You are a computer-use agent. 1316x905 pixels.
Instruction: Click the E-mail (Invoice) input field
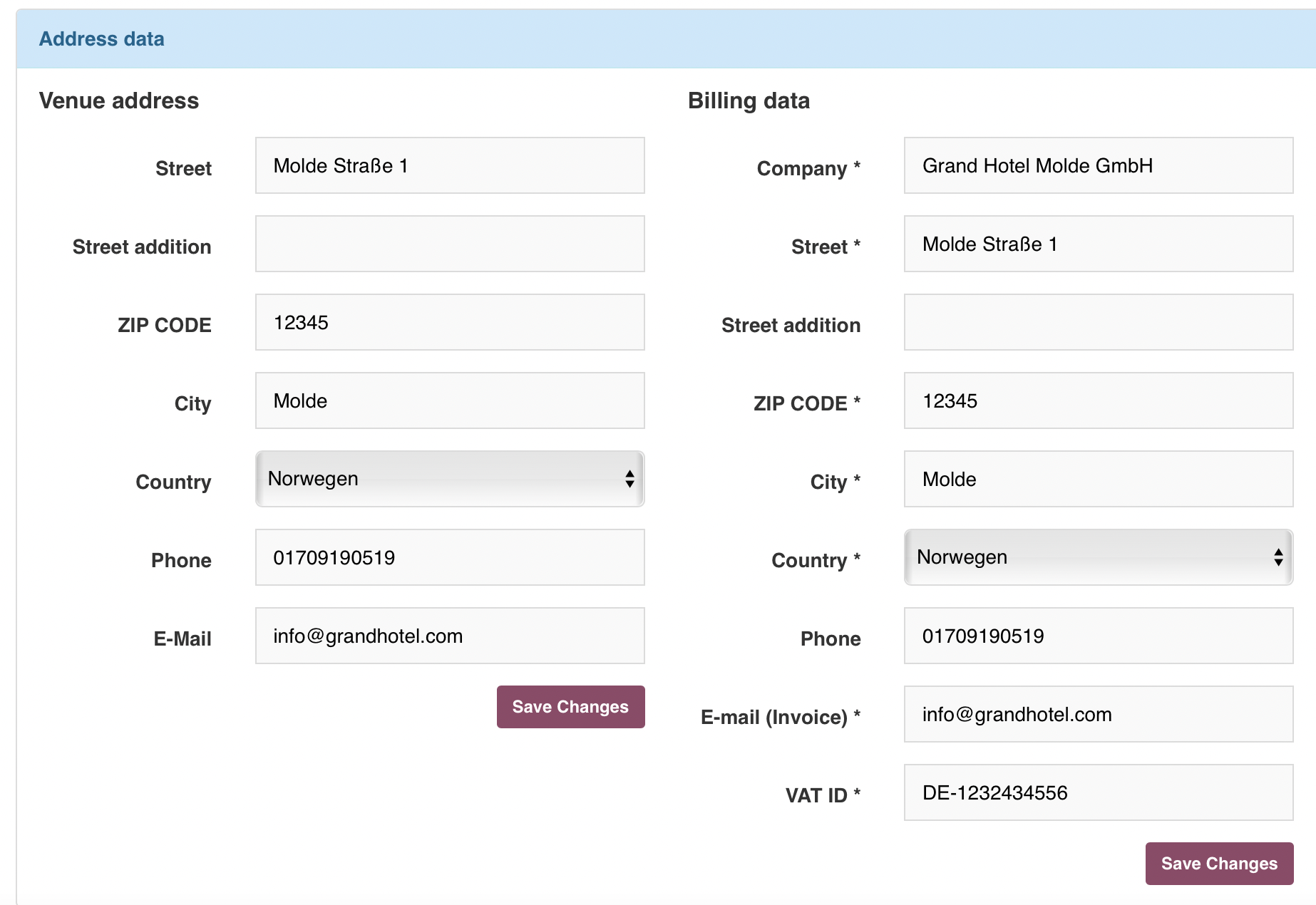(x=1098, y=714)
